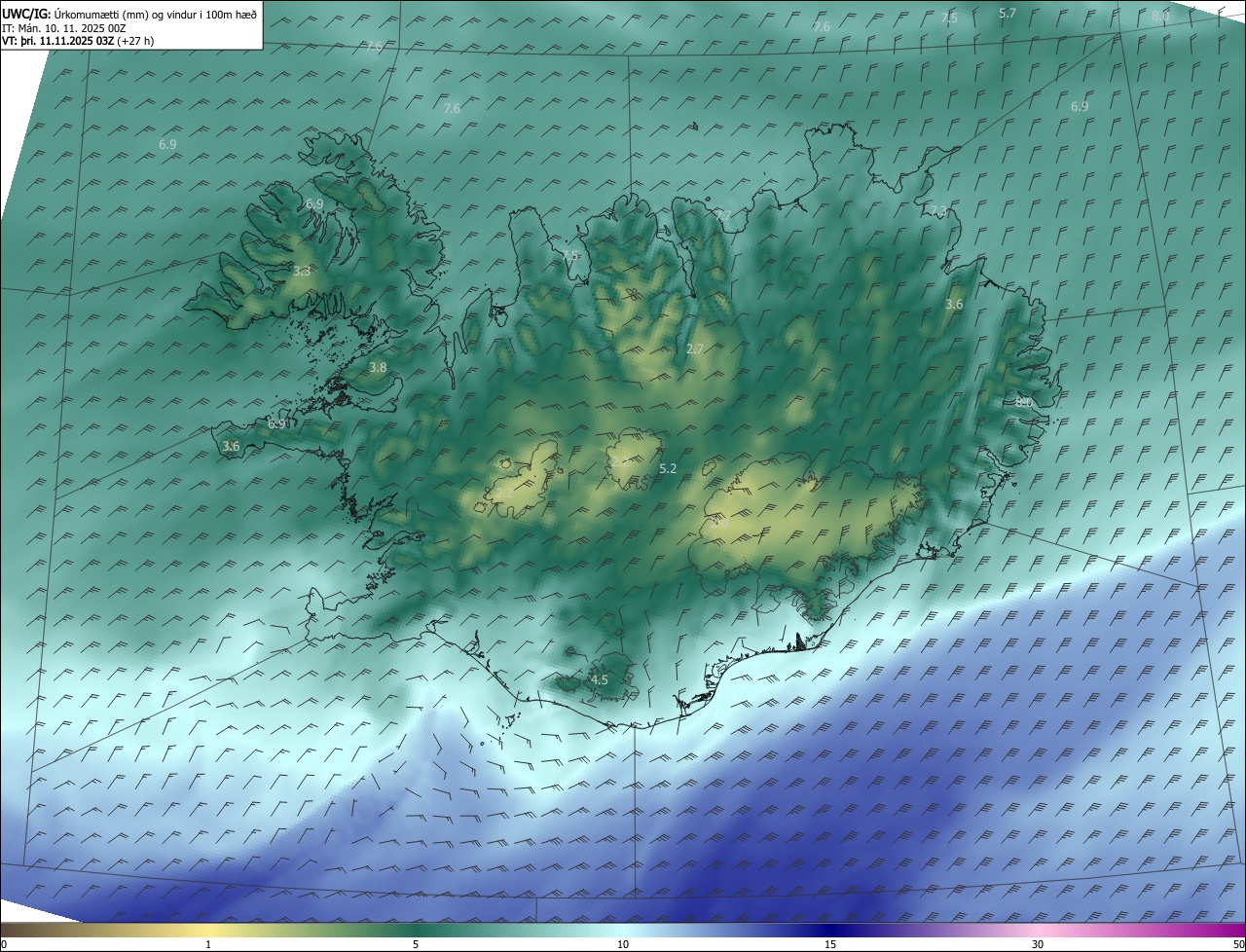Viewport: 1246px width, 952px height.
Task: Click the '50' tick on the color scale
Action: (x=1237, y=945)
